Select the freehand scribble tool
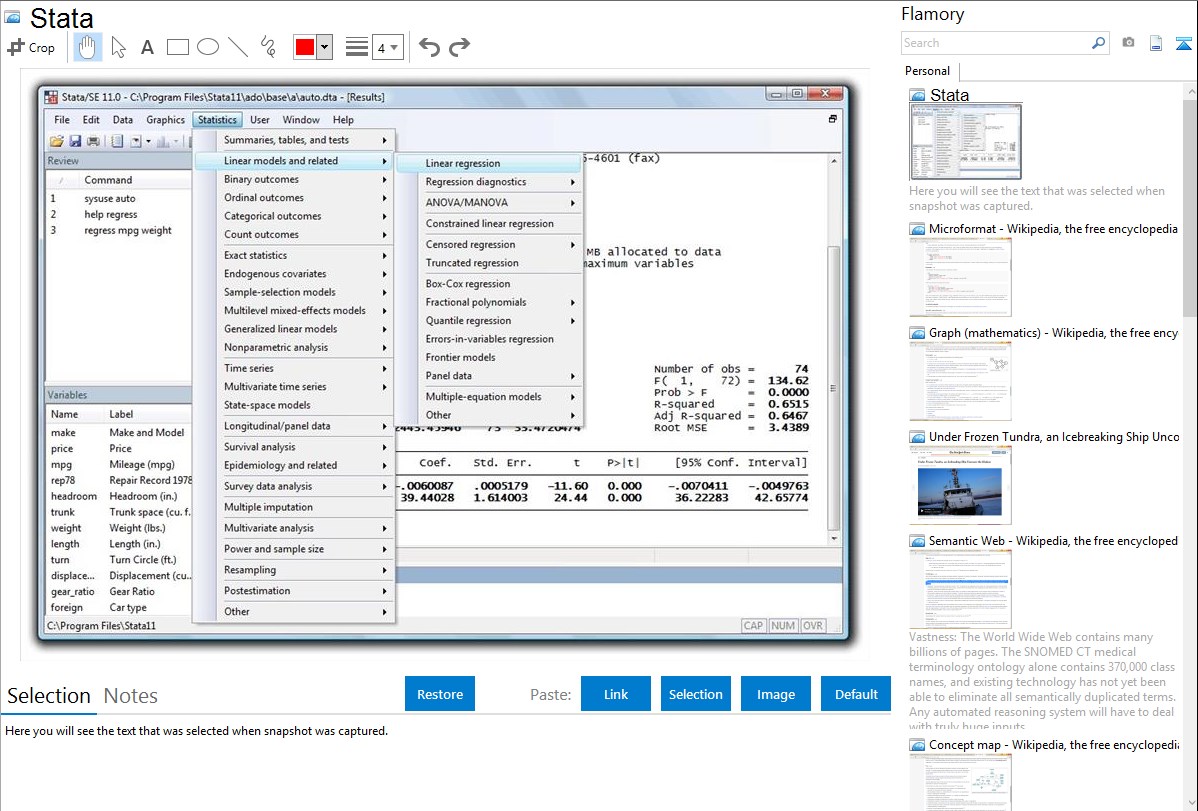This screenshot has width=1198, height=811. click(x=267, y=47)
